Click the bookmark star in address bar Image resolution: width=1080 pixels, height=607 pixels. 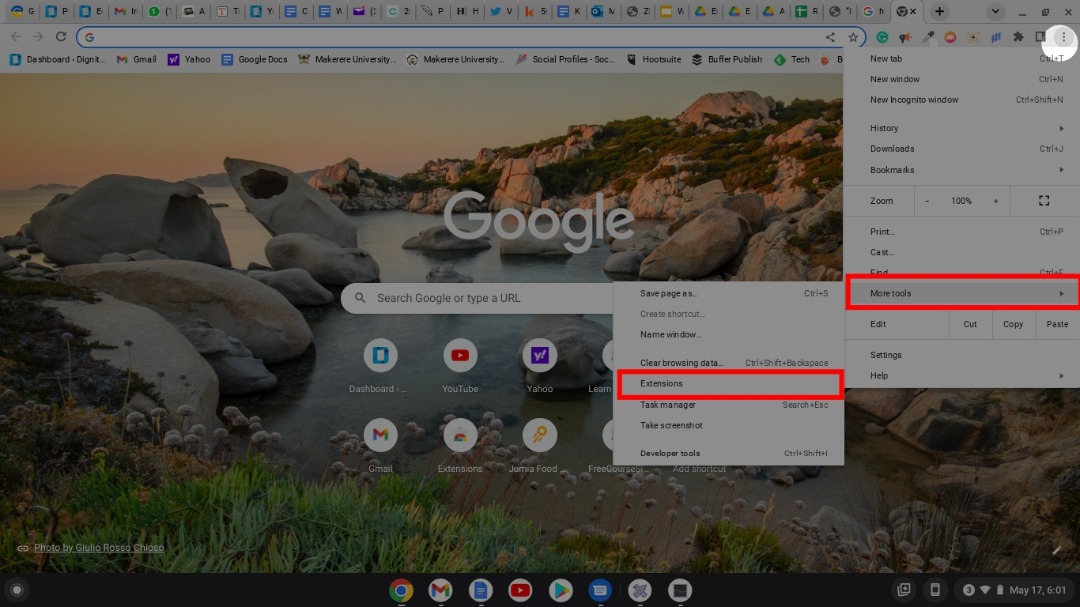[853, 37]
